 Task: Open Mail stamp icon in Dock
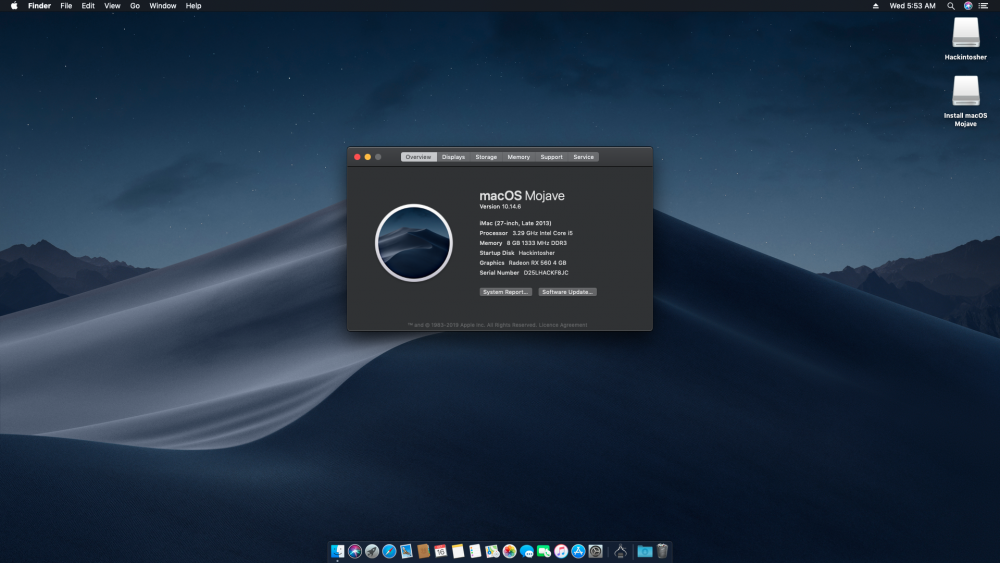click(406, 551)
